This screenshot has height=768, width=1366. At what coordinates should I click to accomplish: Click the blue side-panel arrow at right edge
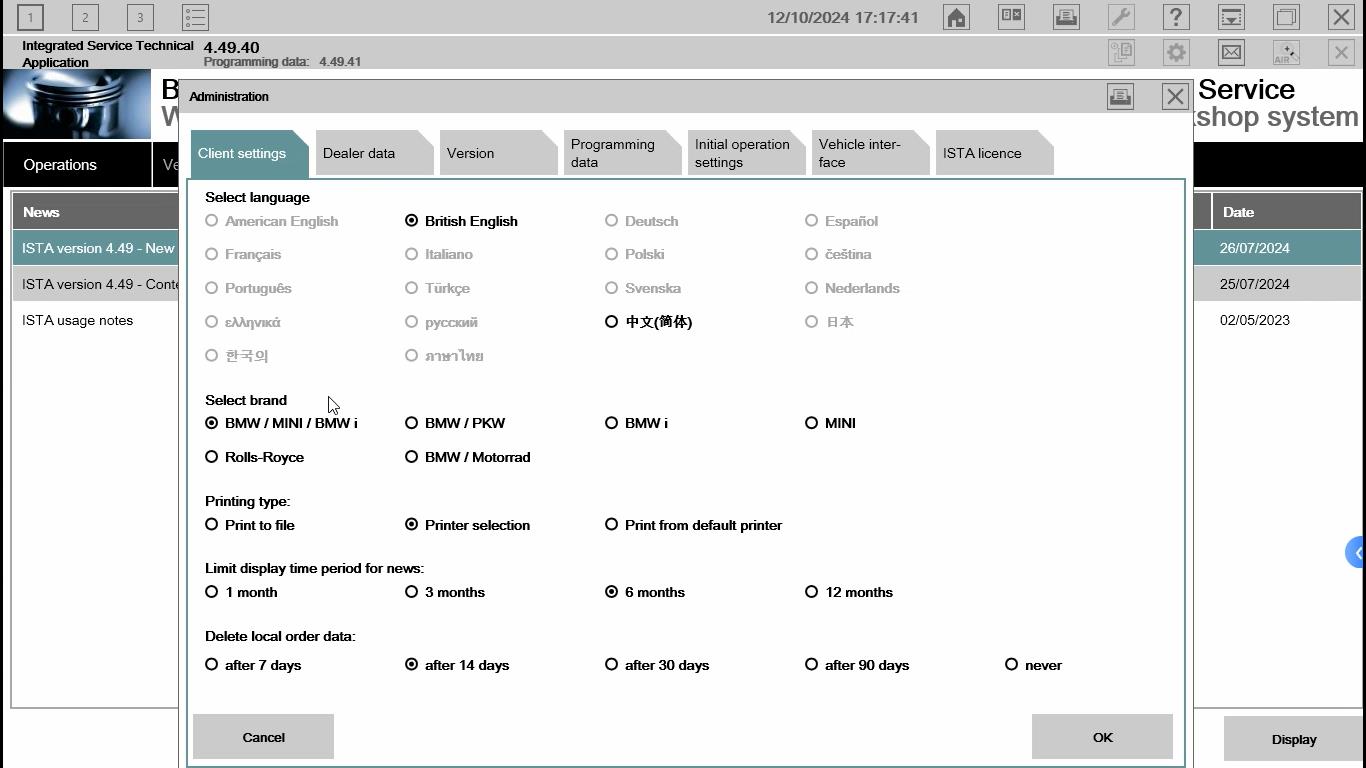point(1356,552)
